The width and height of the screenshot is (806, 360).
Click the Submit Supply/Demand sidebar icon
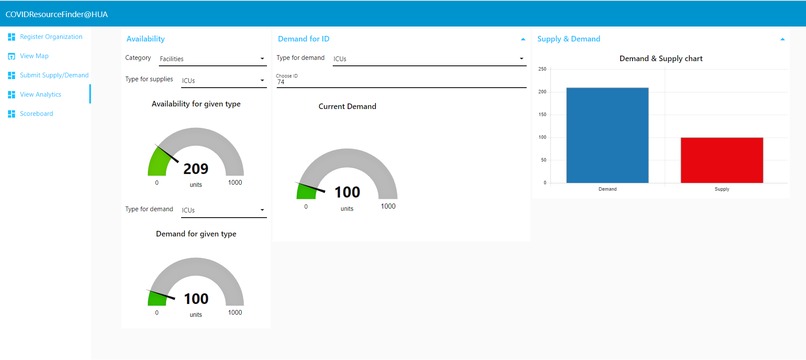point(11,76)
